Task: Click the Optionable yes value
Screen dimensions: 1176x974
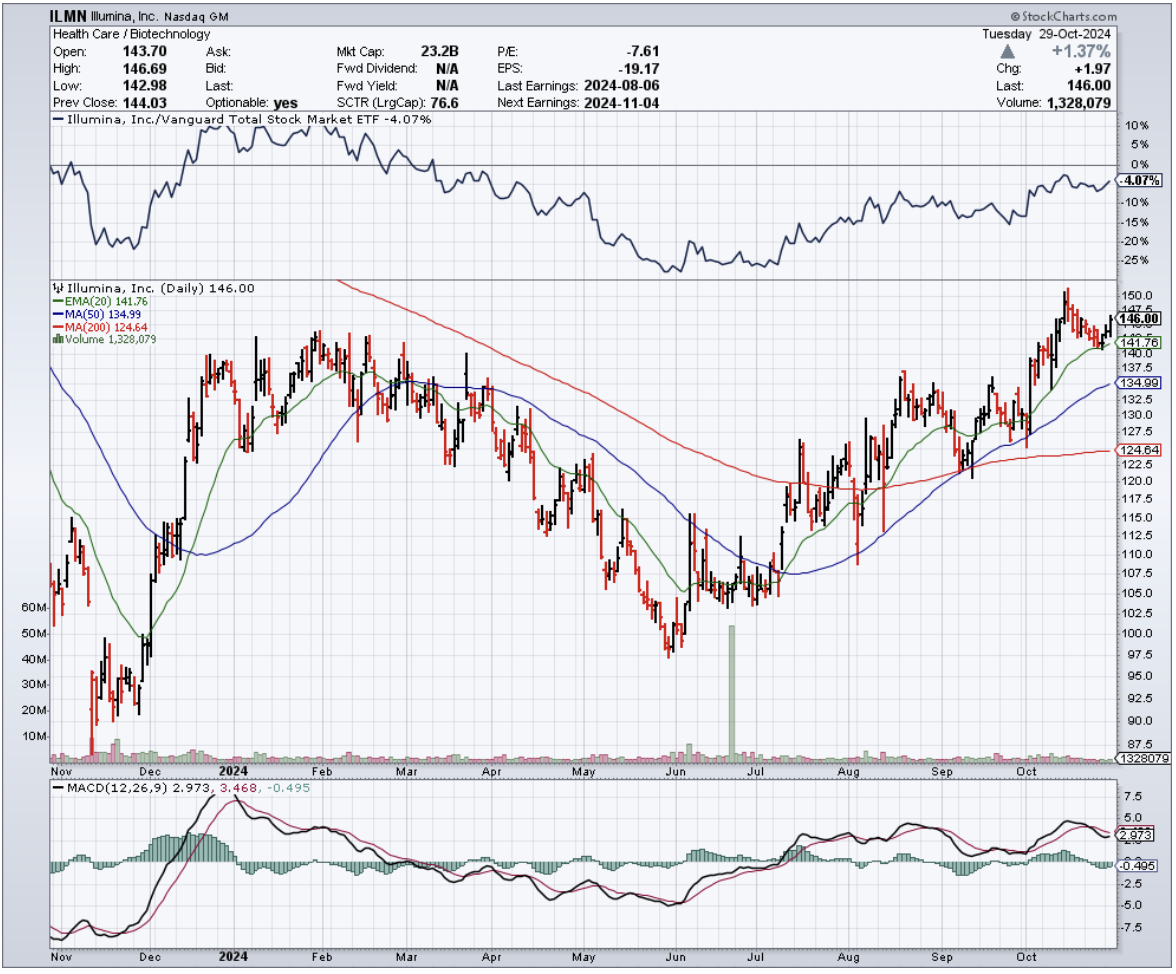Action: 284,103
